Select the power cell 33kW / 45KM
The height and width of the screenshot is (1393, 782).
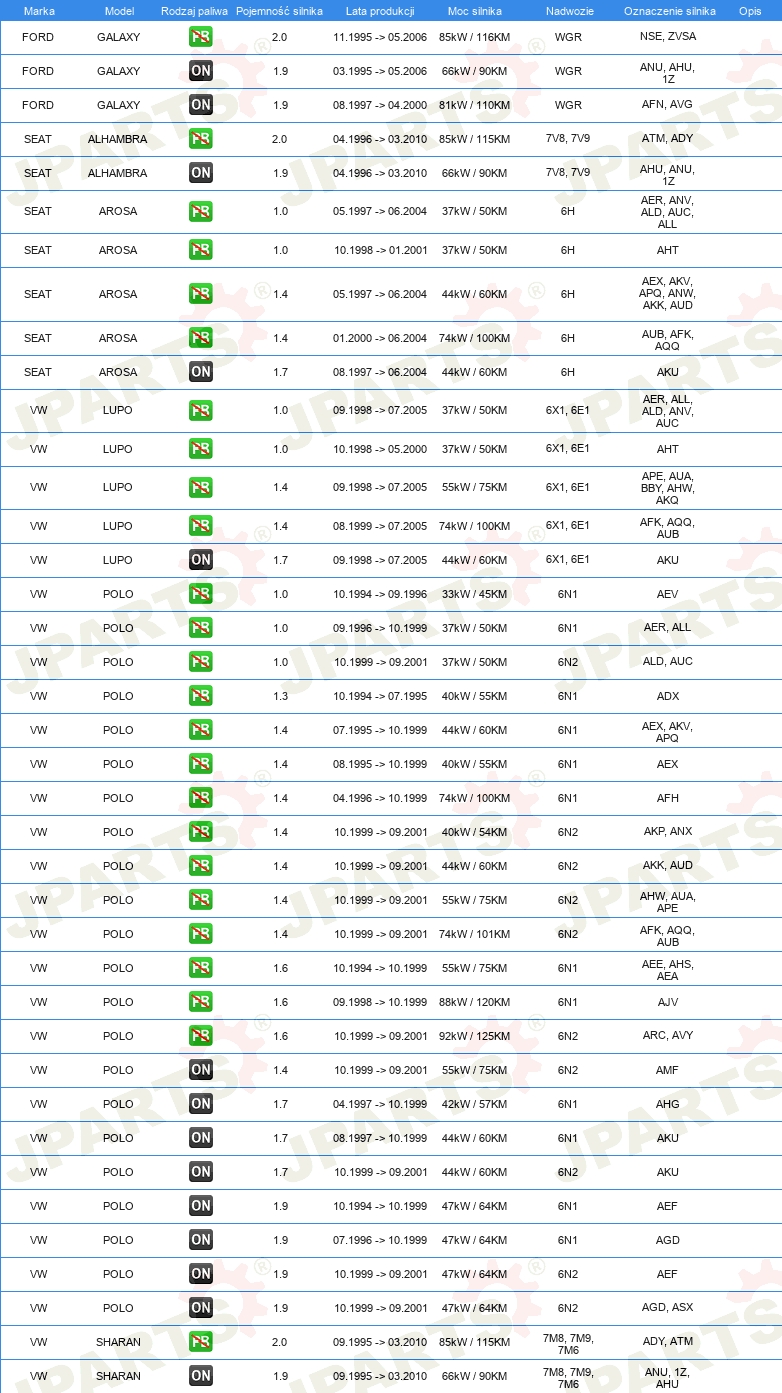click(474, 594)
